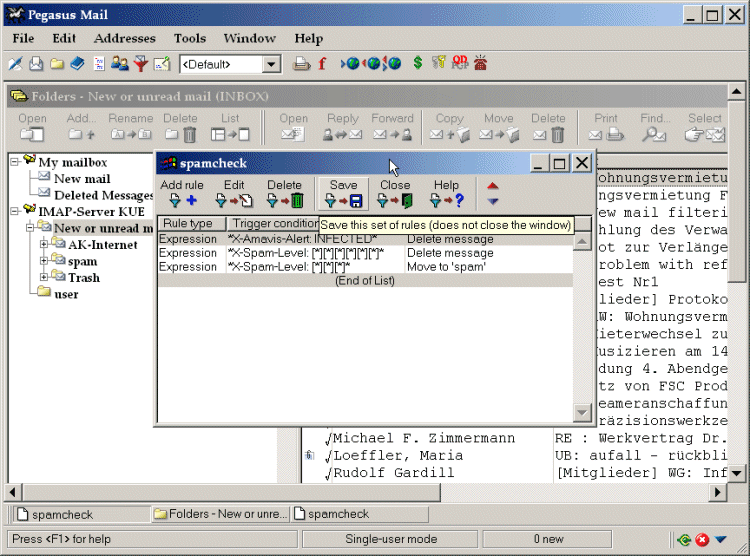Click the first globe check-mail icon
Screen dimensions: 750x556
pos(351,63)
